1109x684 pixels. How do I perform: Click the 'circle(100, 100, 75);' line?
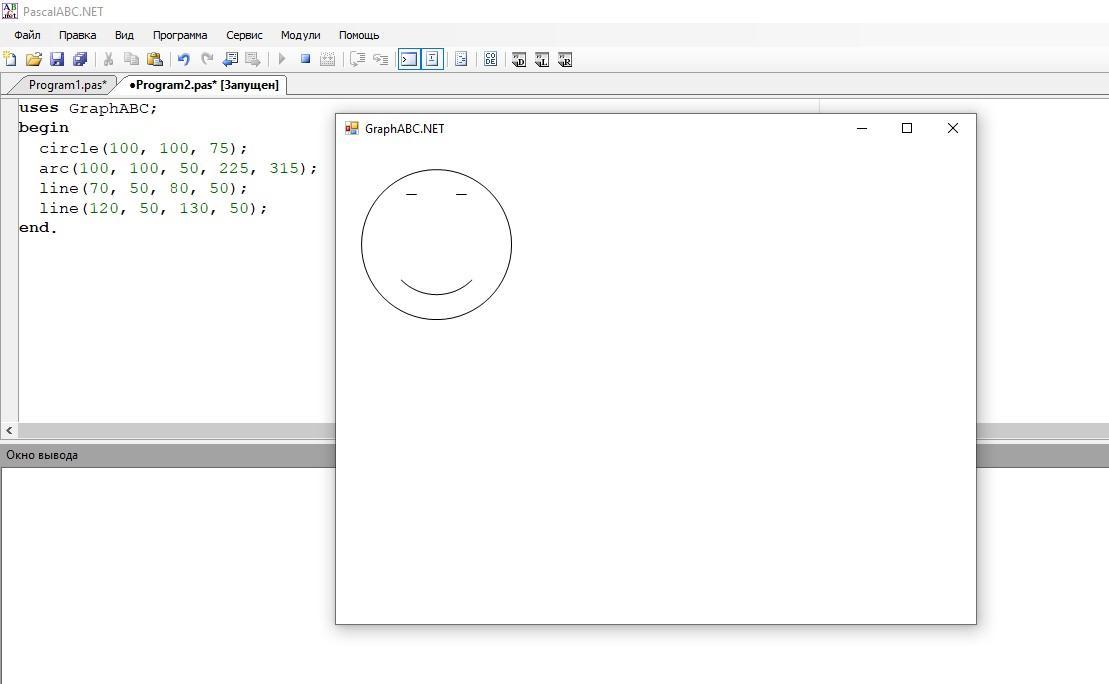click(x=144, y=148)
